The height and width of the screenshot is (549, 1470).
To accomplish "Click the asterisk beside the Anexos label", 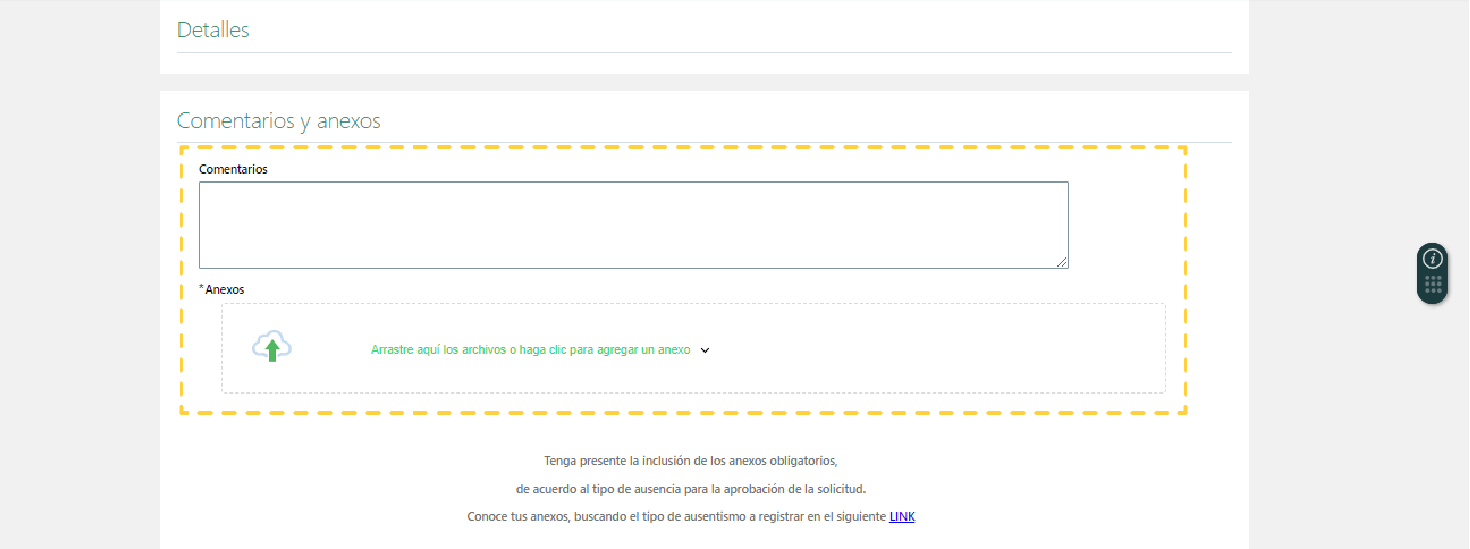I will [201, 288].
